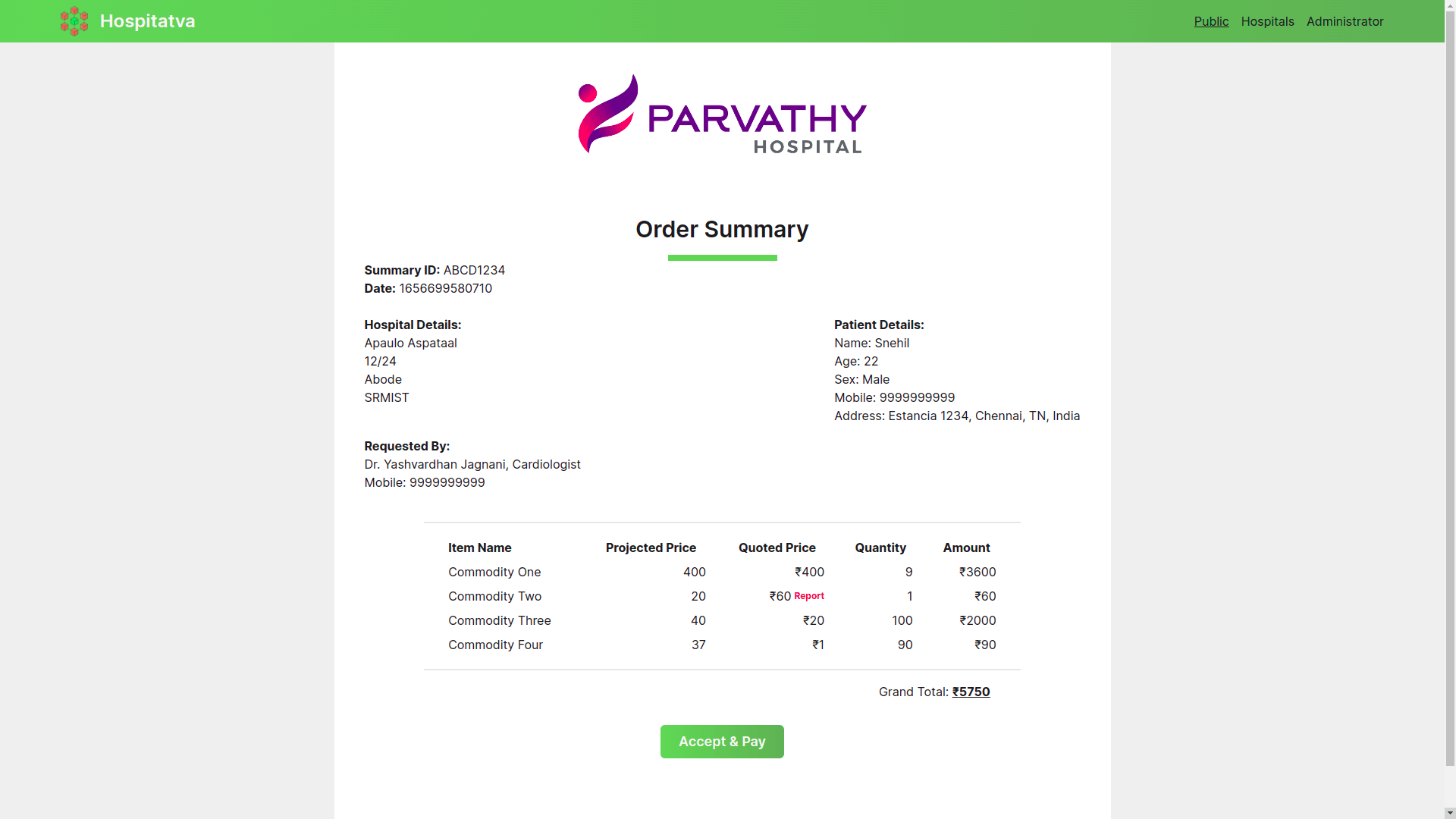Select the Commodity One item name
The image size is (1456, 819).
494,572
